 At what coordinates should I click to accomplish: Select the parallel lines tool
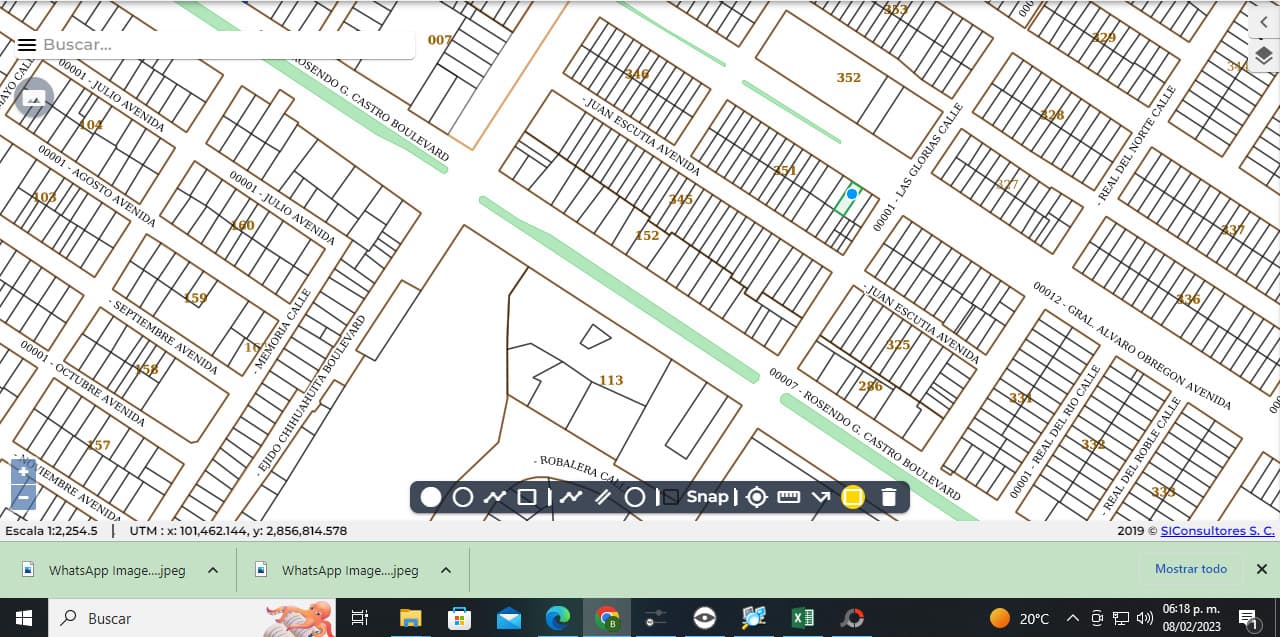coord(603,497)
